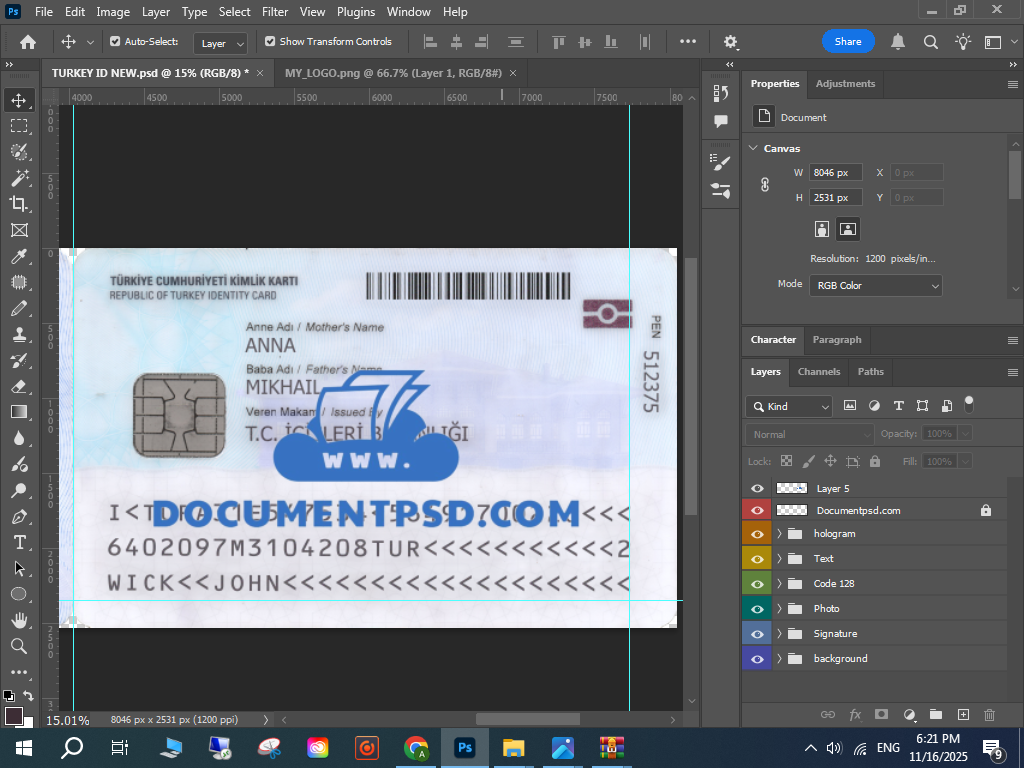The height and width of the screenshot is (768, 1024).
Task: Click the delete layer trash icon
Action: click(x=989, y=714)
